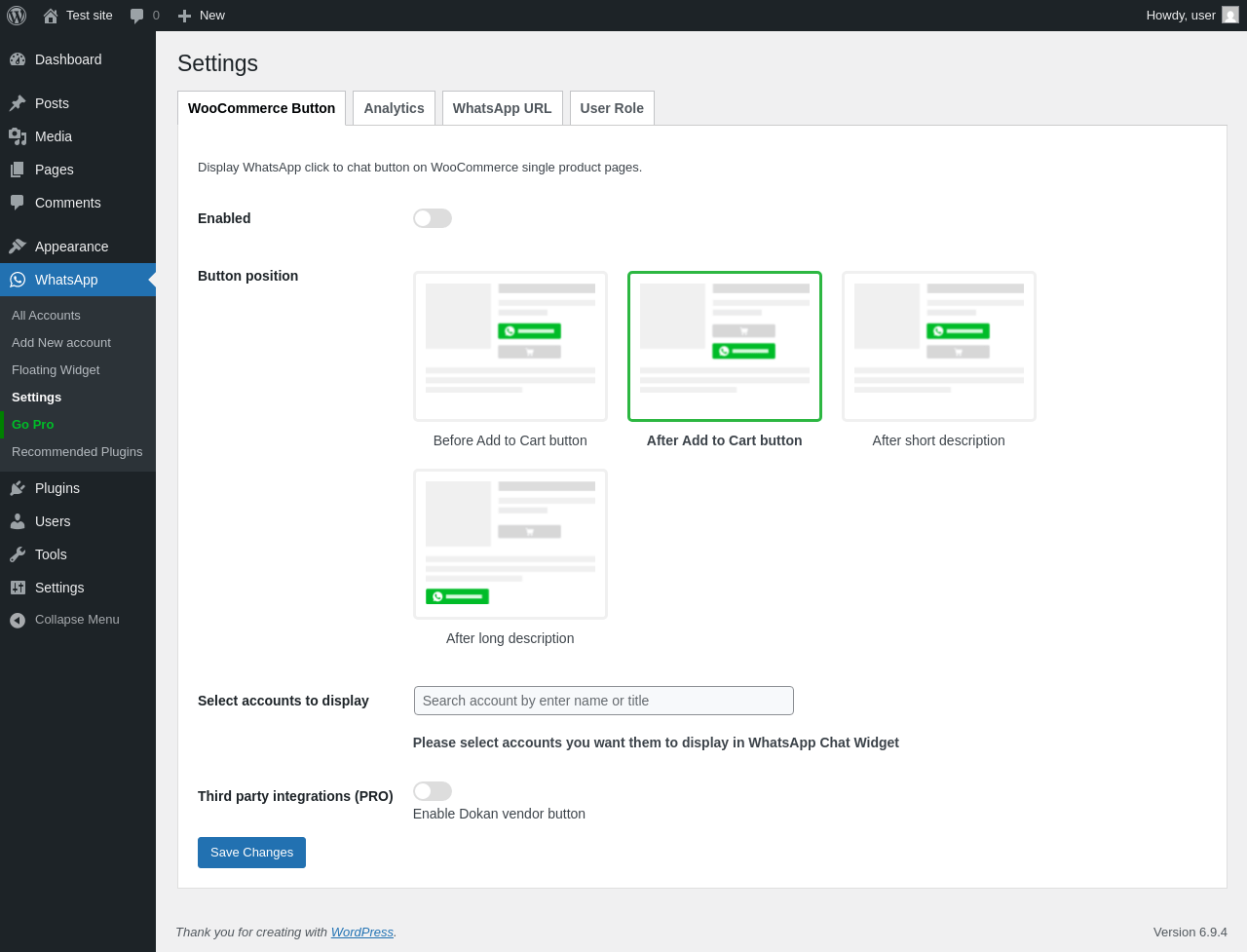The width and height of the screenshot is (1247, 952).
Task: Pick the After long description layout thumbnail
Action: tap(510, 544)
